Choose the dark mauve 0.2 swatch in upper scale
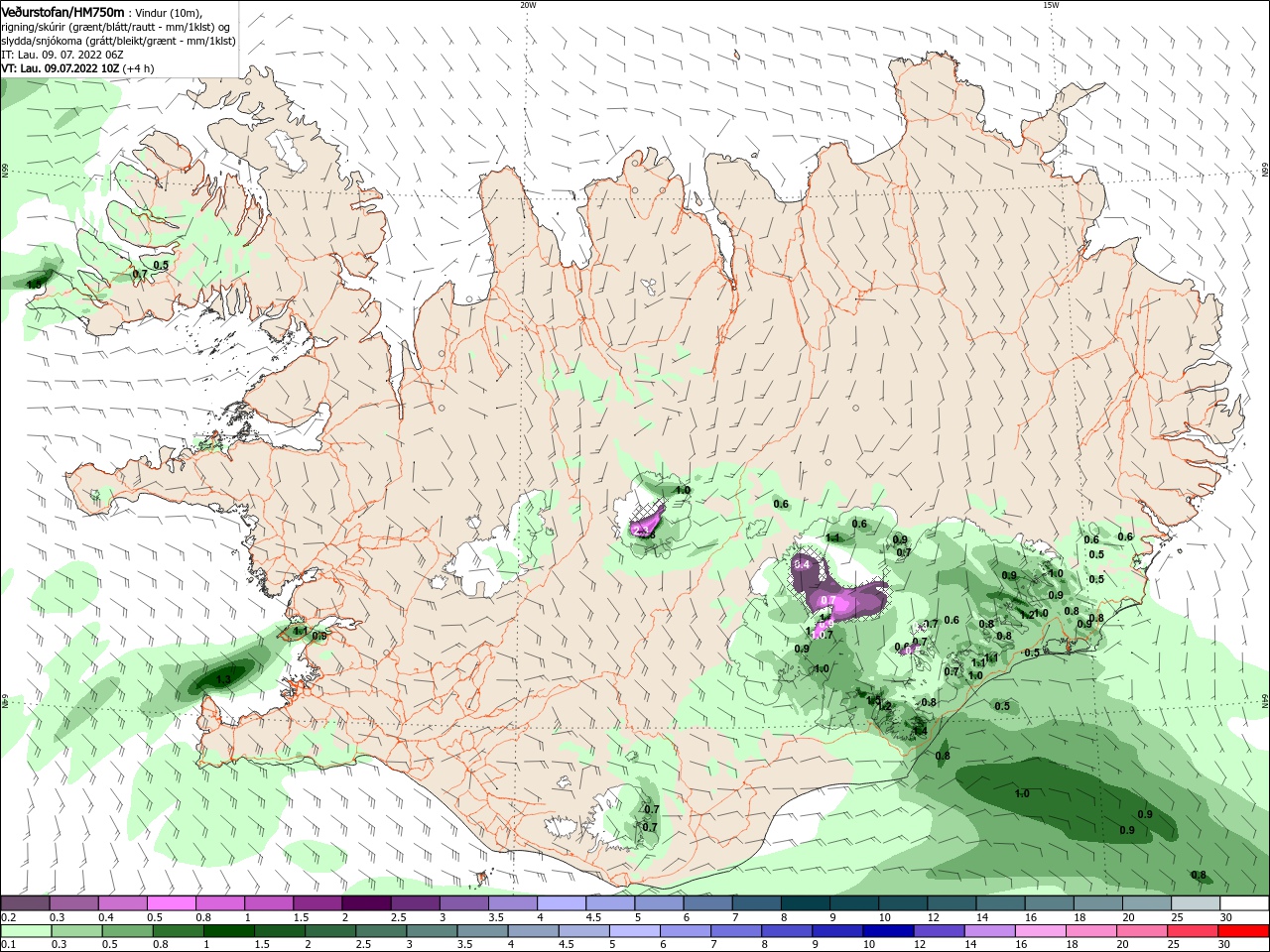This screenshot has width=1270, height=952. [x=25, y=903]
